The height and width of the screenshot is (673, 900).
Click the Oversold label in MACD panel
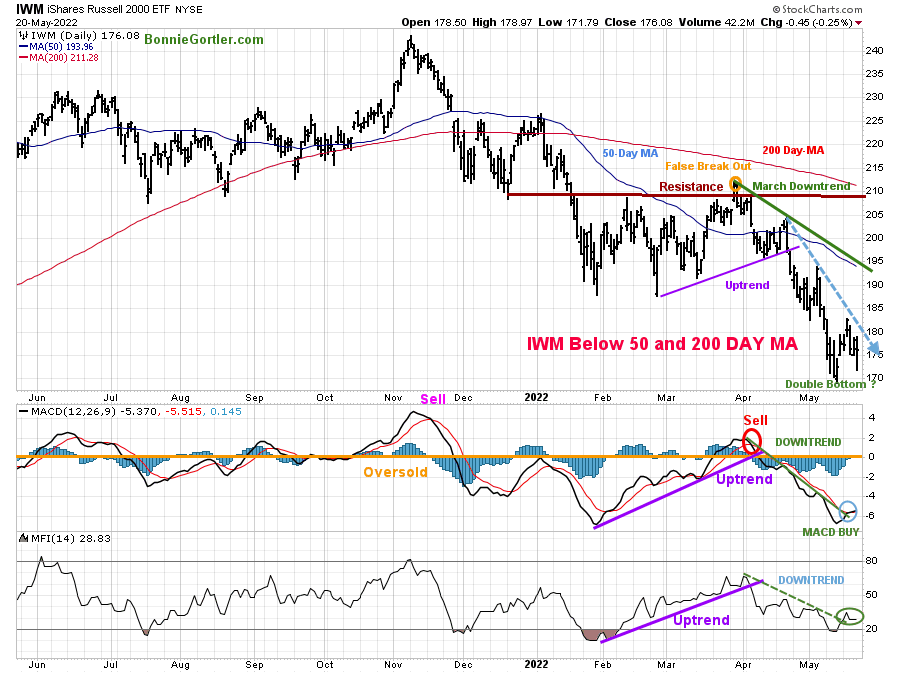pyautogui.click(x=395, y=472)
